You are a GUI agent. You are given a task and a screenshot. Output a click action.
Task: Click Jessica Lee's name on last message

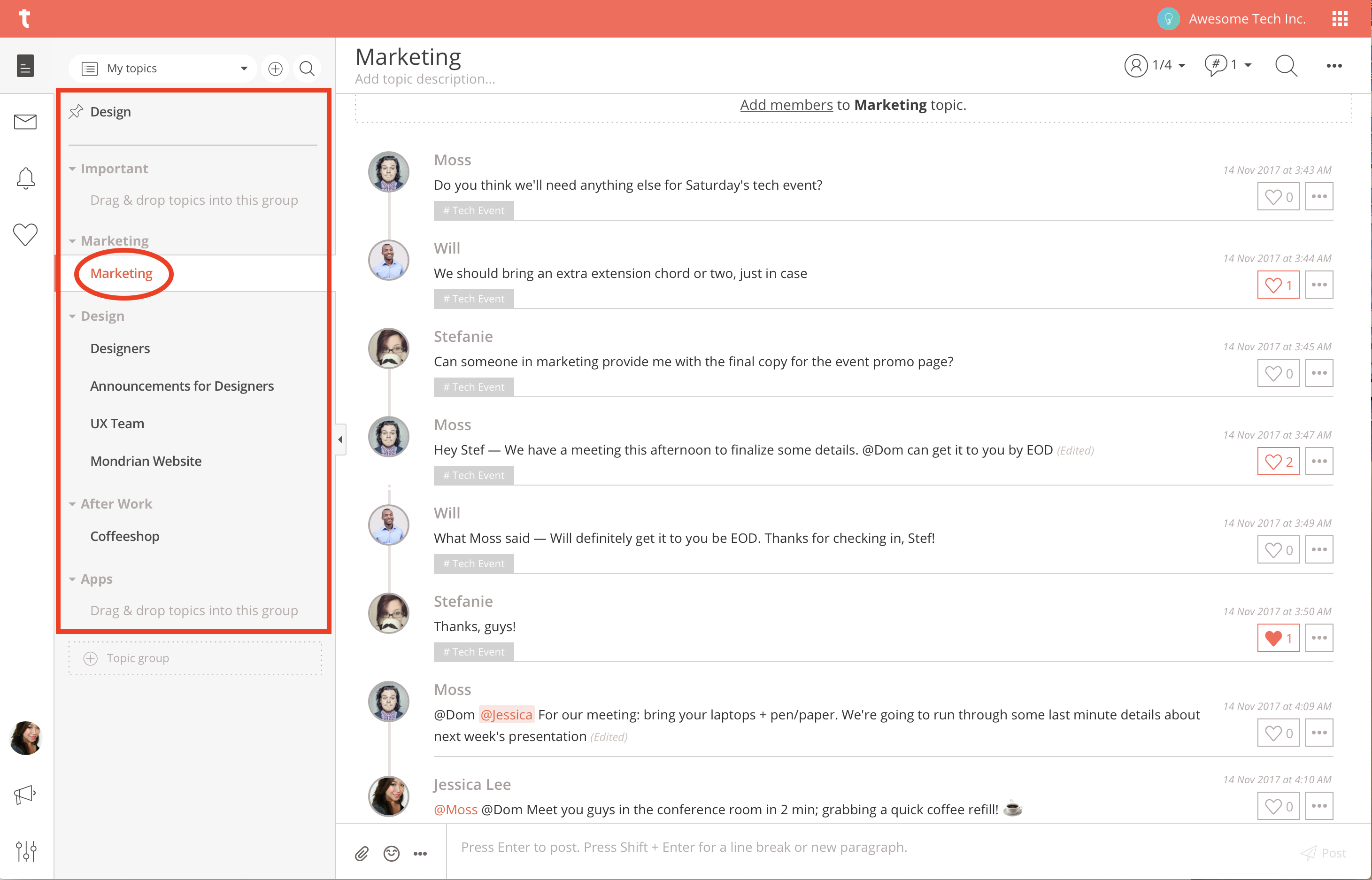click(472, 785)
